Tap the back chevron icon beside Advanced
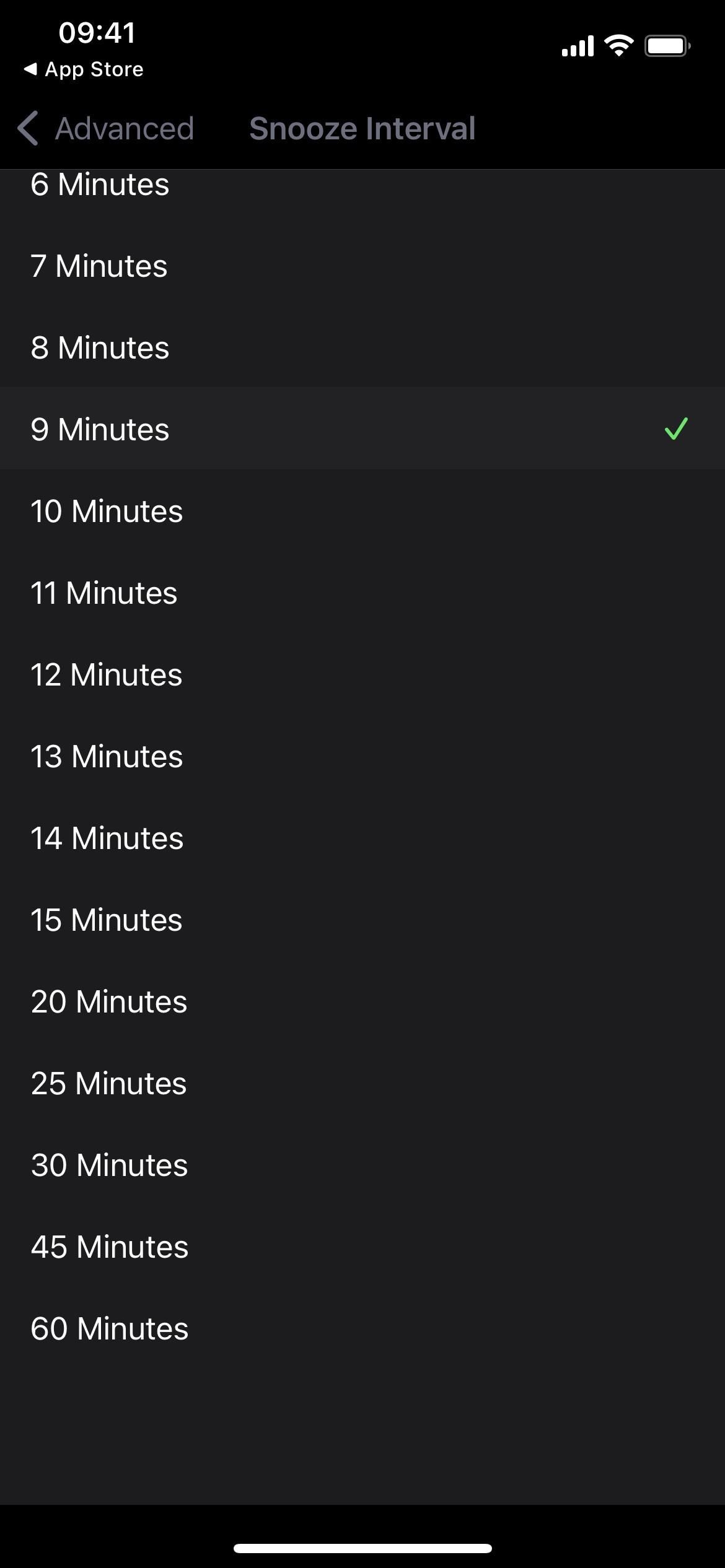Image resolution: width=725 pixels, height=1568 pixels. point(28,129)
